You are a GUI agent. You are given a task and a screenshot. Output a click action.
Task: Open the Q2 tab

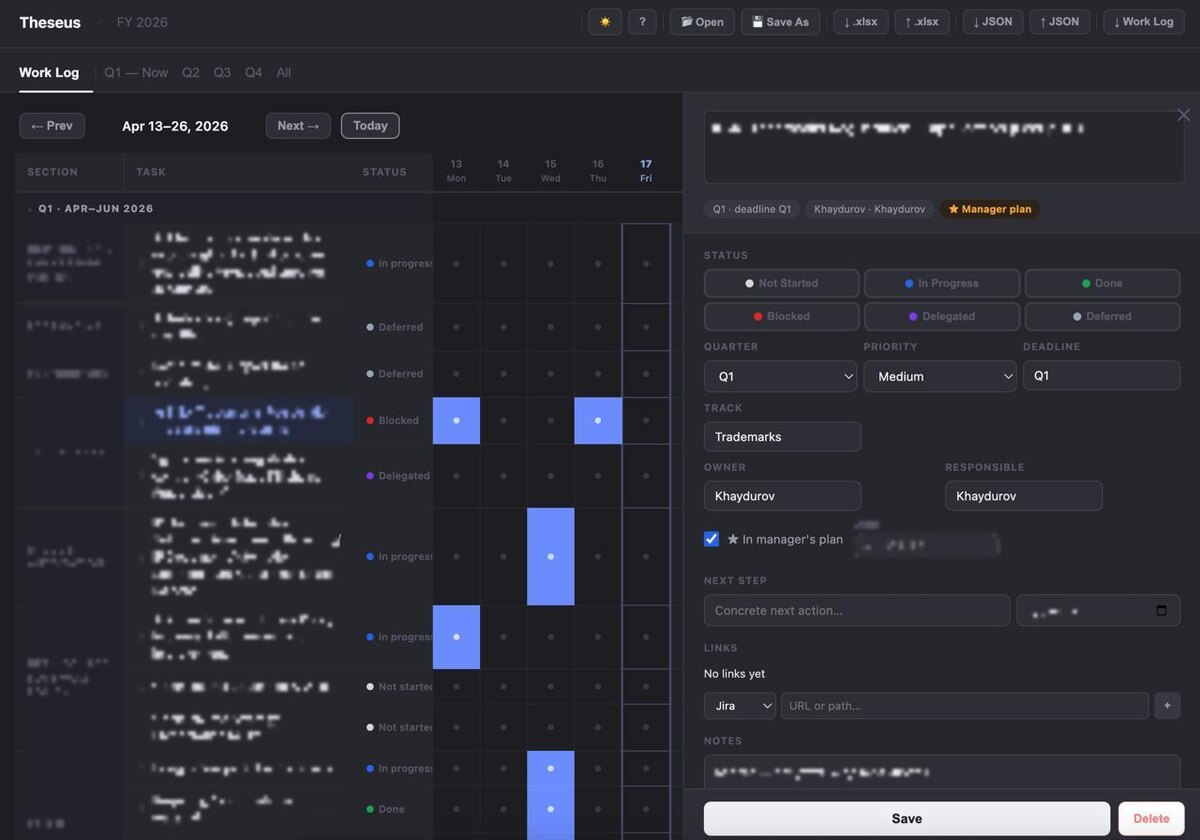coord(191,73)
